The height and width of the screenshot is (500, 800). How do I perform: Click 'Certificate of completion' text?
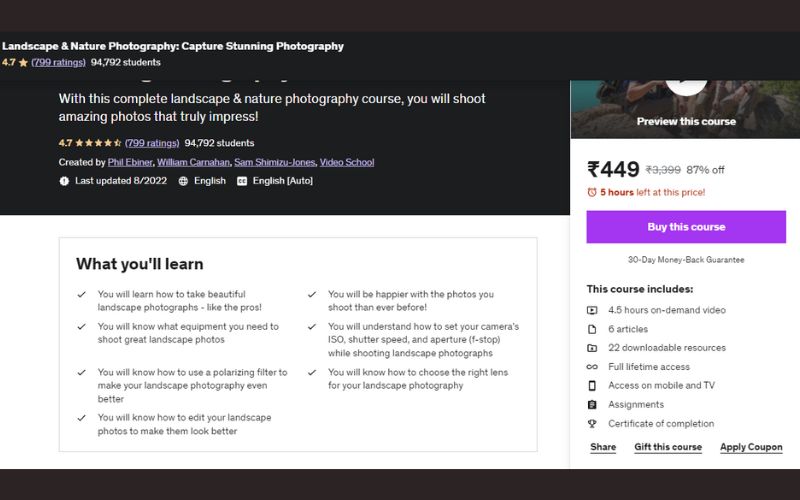(661, 423)
